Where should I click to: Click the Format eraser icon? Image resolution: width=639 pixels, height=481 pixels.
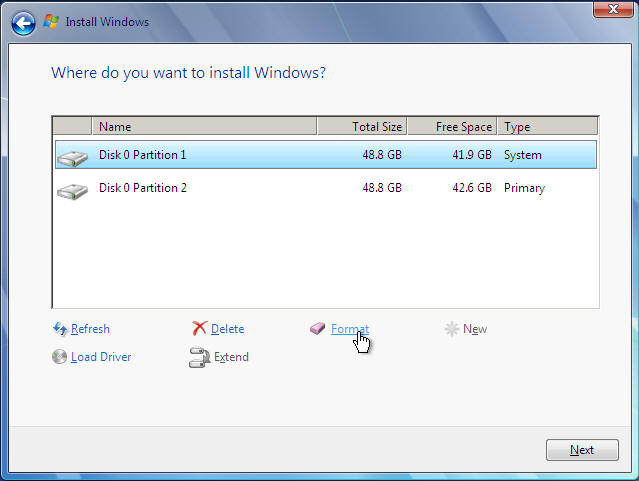tap(317, 329)
